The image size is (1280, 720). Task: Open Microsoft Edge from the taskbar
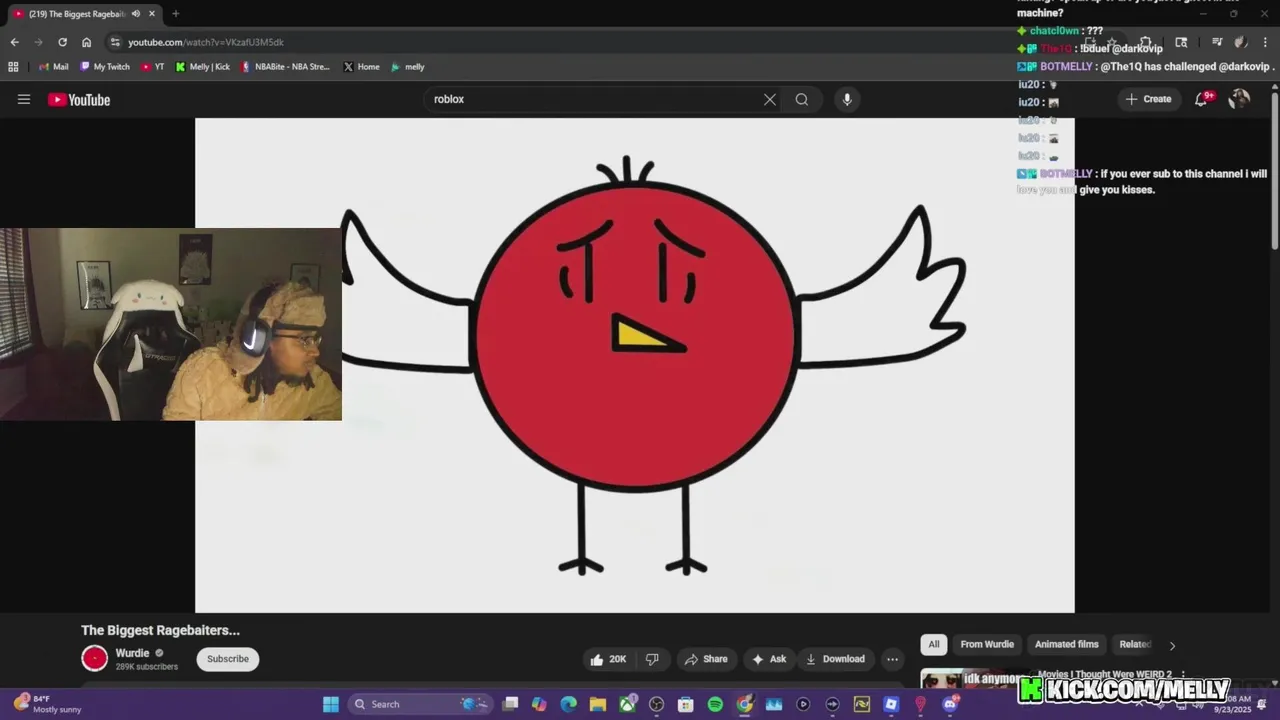point(568,704)
